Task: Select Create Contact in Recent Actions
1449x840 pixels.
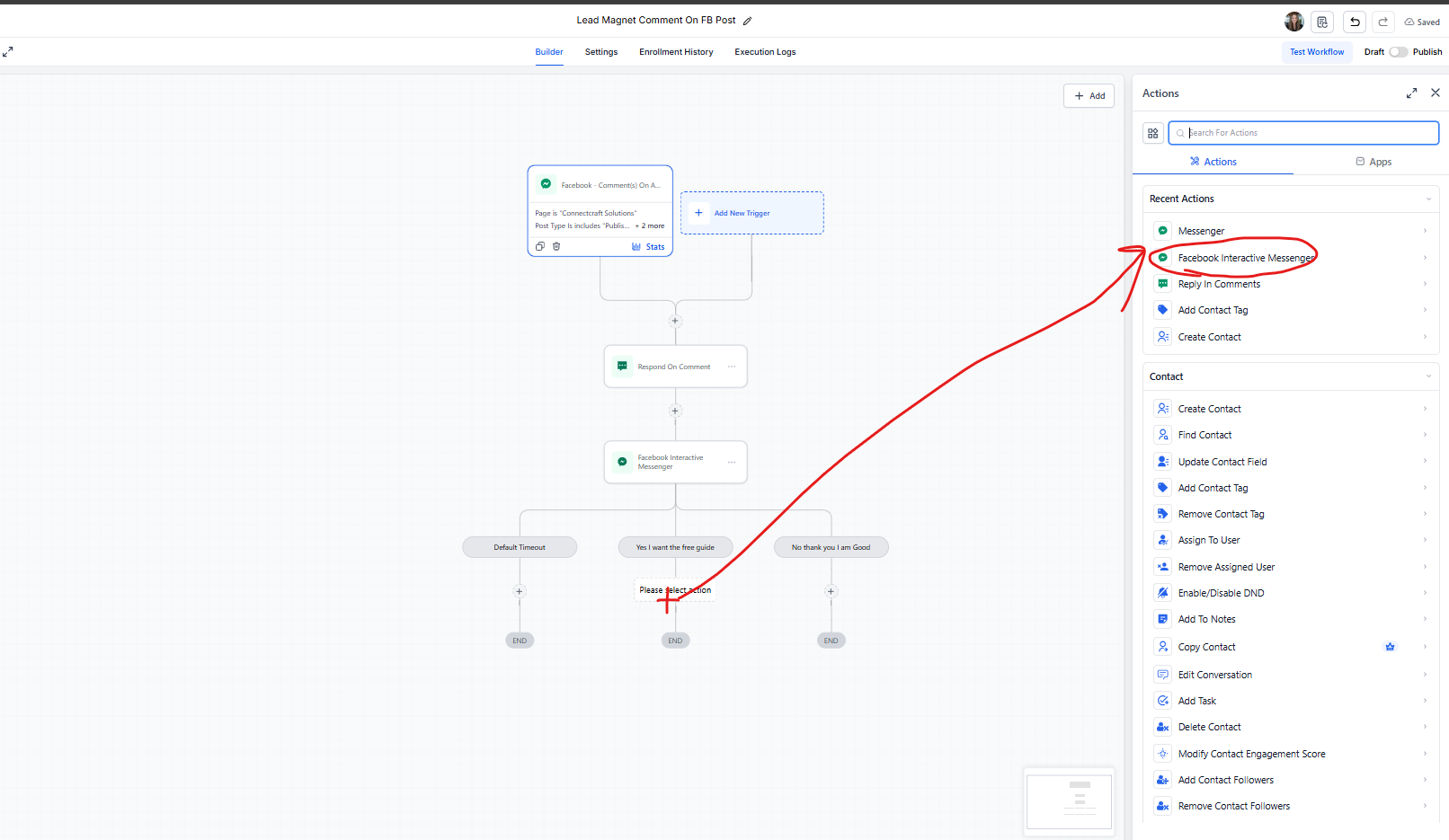Action: coord(1291,337)
